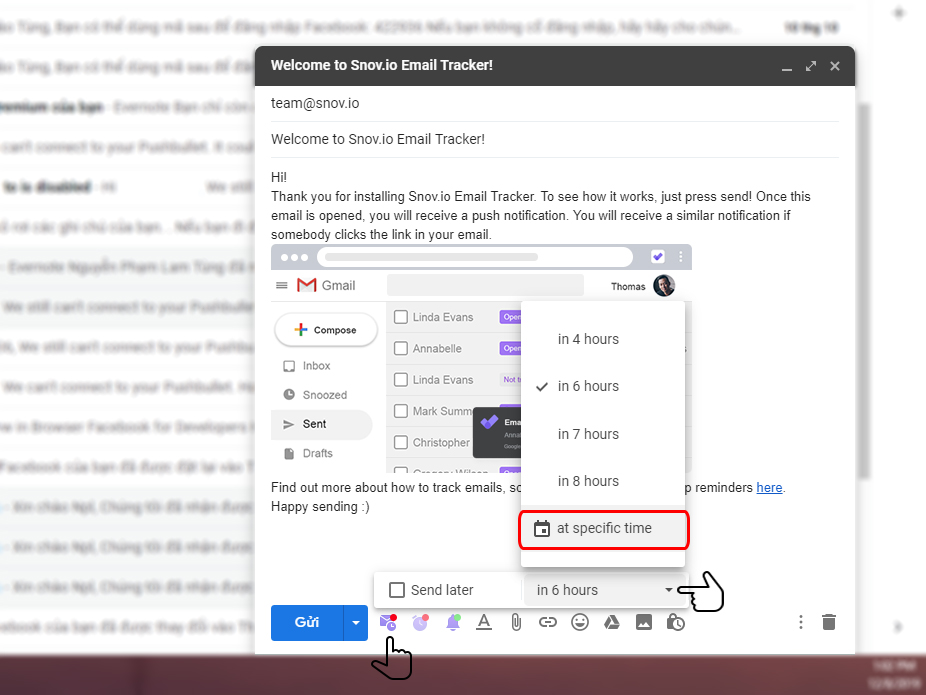Expand compose window to full screen
Screen dimensions: 926x695
[x=811, y=66]
